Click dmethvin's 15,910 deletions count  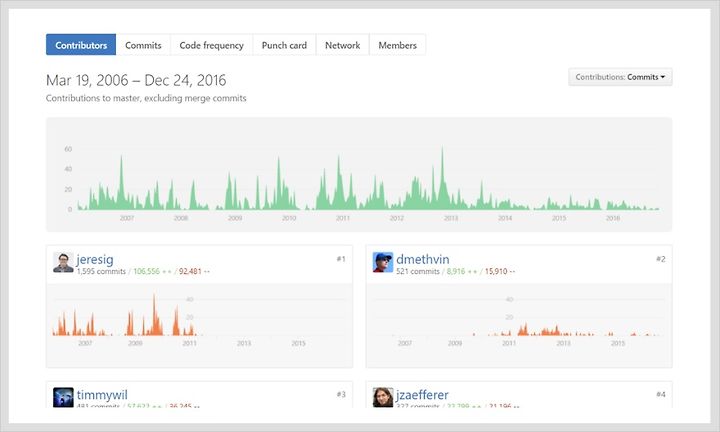pos(500,271)
